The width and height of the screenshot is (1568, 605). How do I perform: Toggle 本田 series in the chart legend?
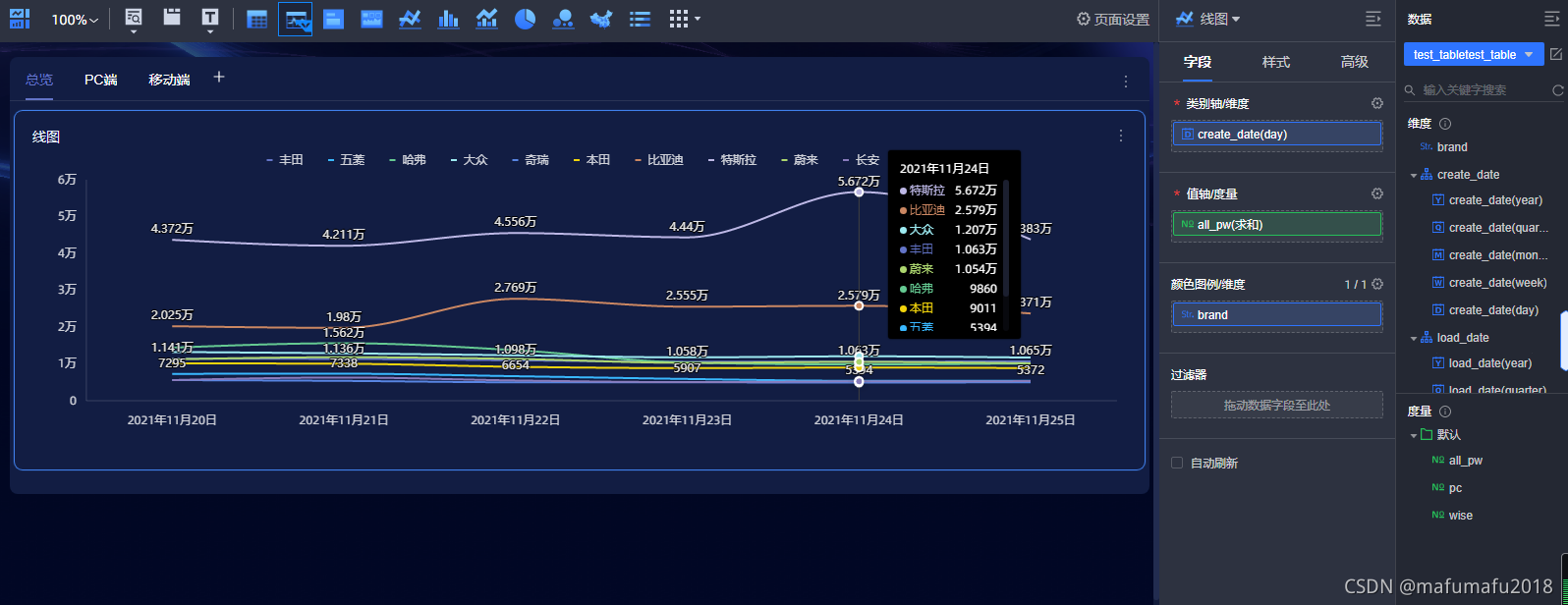pos(591,159)
